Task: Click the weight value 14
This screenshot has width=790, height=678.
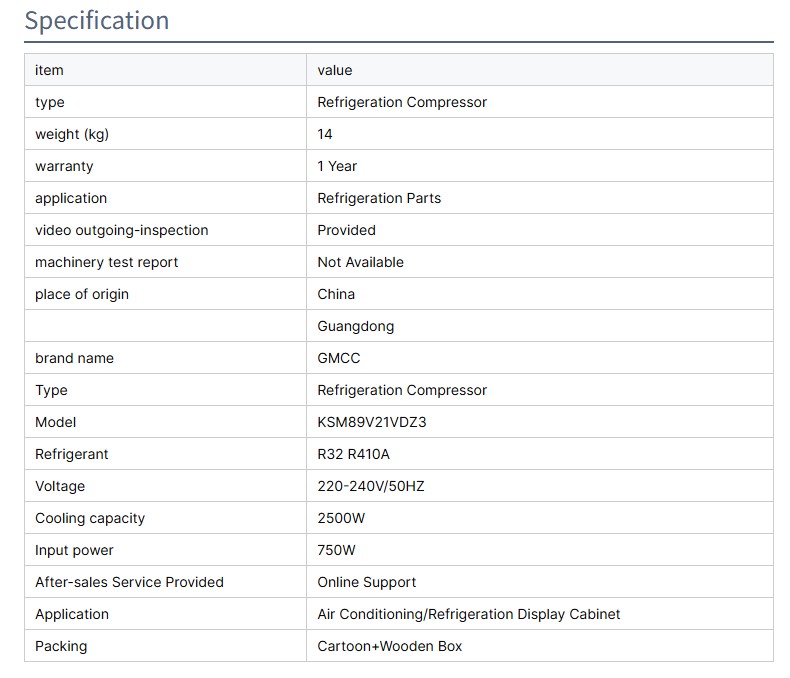Action: coord(325,134)
